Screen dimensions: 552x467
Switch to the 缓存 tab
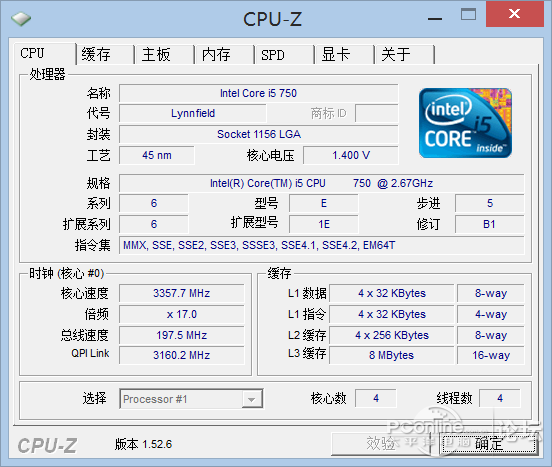pyautogui.click(x=105, y=55)
